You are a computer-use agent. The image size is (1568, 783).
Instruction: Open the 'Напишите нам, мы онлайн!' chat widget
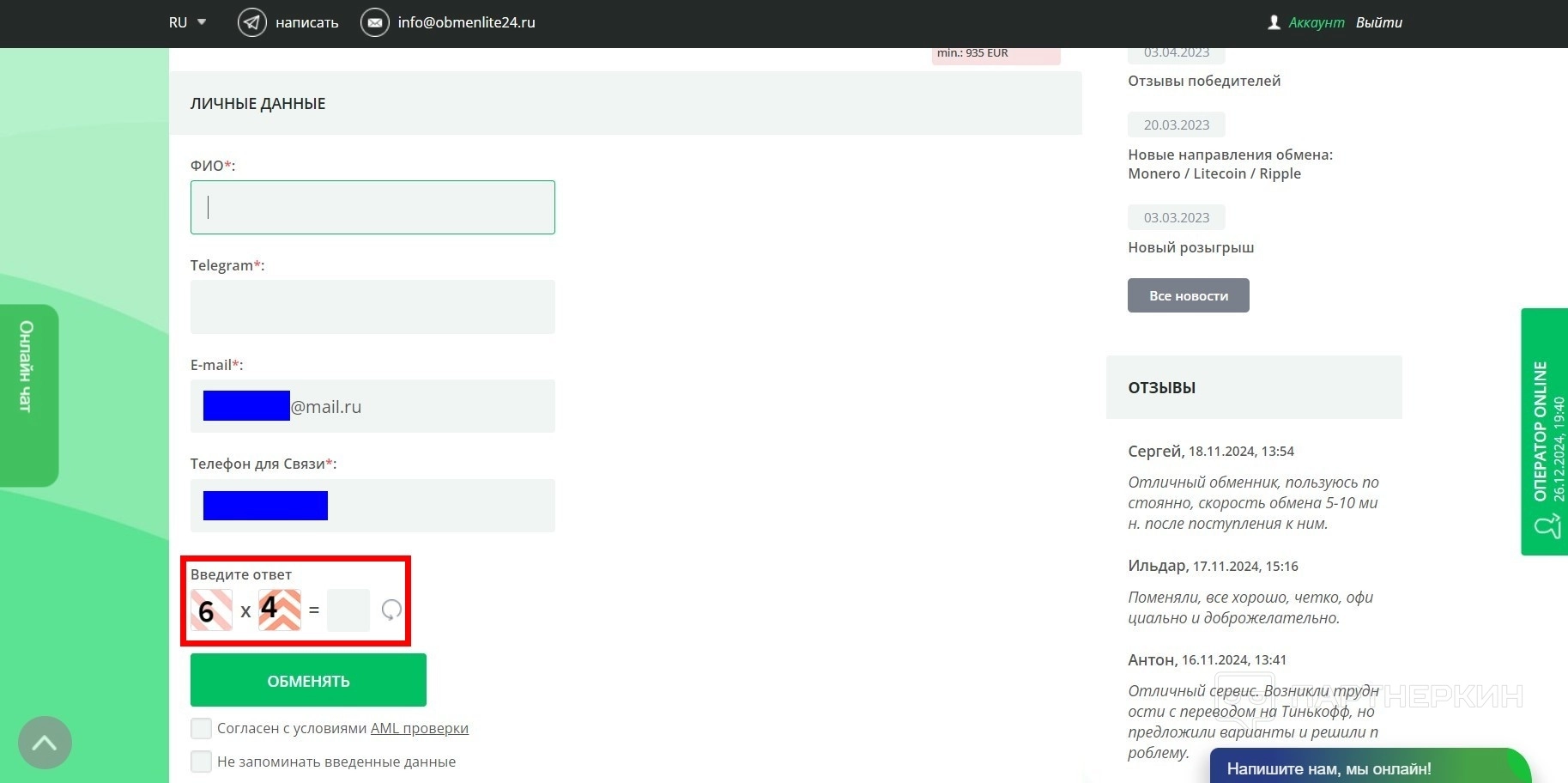click(1370, 766)
